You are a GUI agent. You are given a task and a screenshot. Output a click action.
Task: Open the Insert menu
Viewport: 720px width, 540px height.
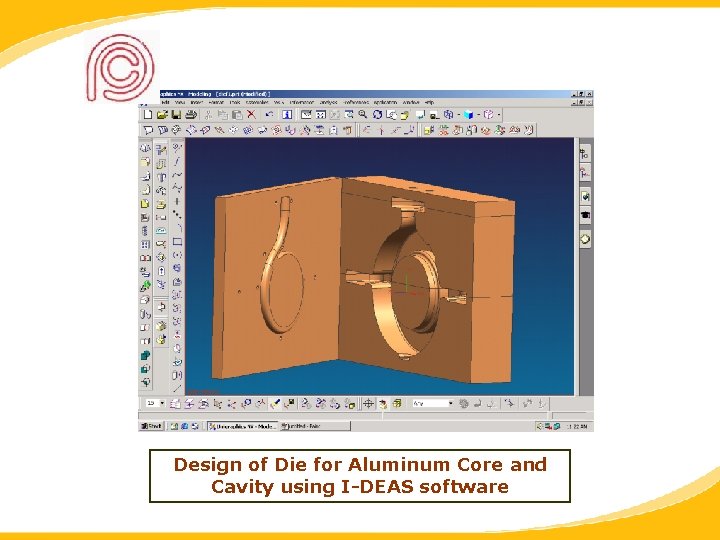[x=197, y=102]
